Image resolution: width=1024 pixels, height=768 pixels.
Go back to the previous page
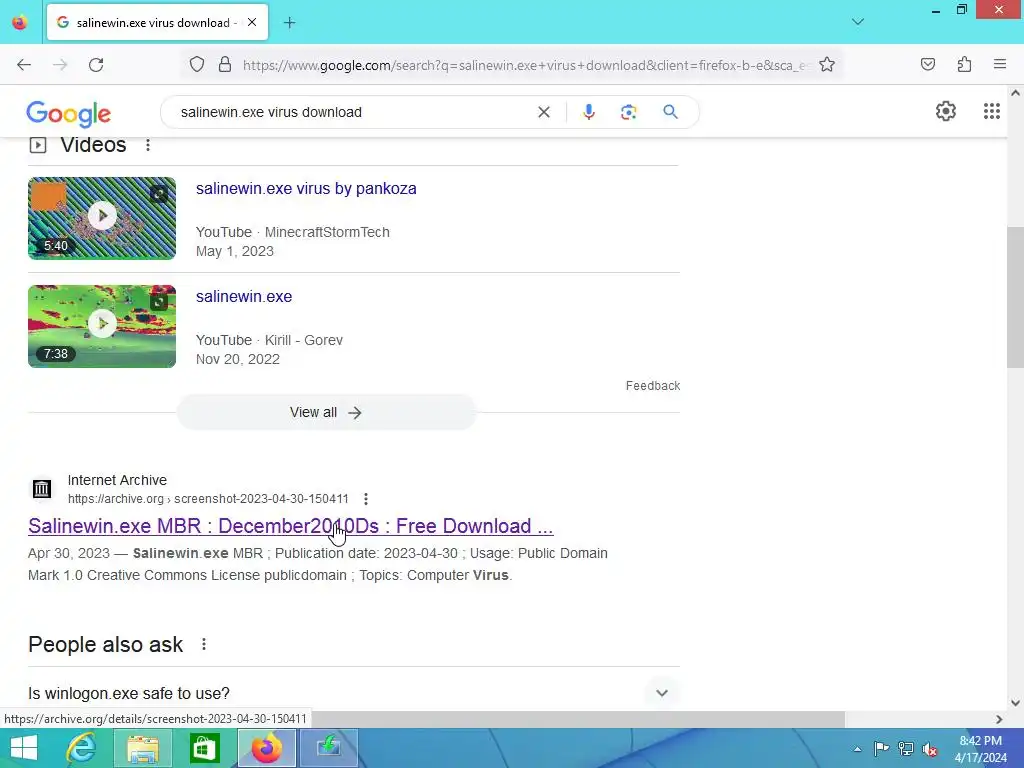click(x=24, y=65)
